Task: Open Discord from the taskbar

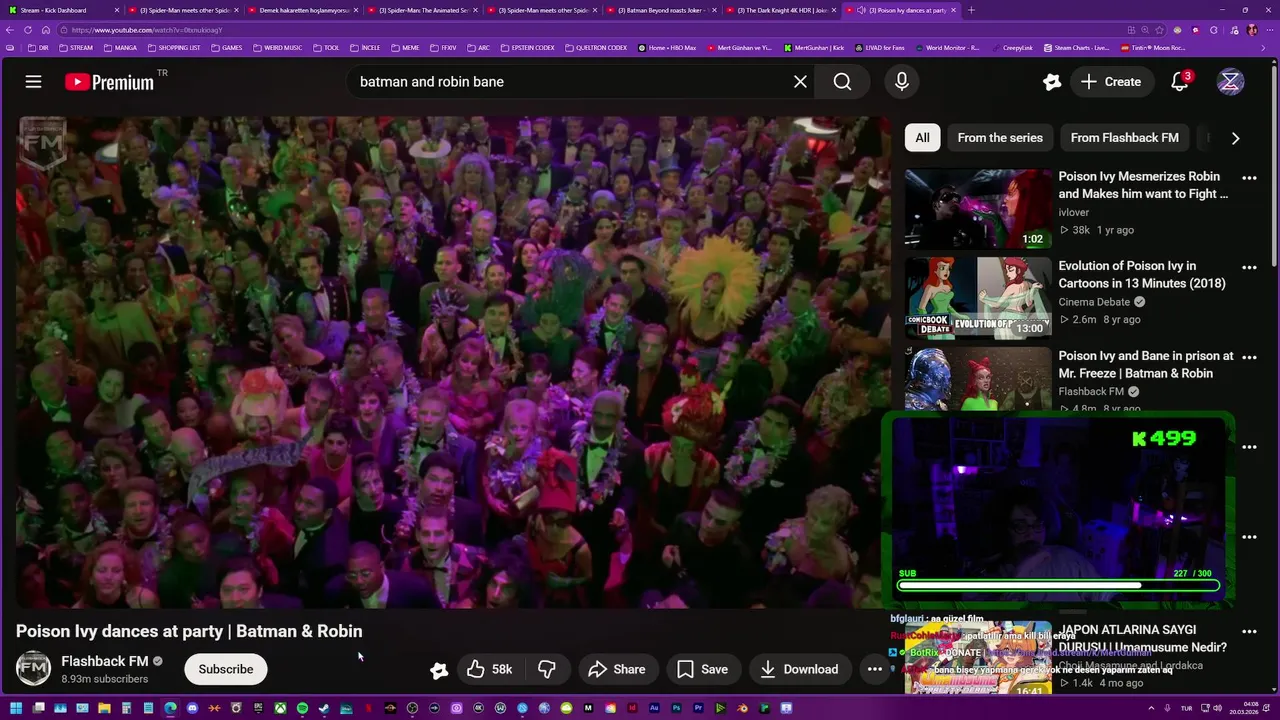Action: [192, 709]
